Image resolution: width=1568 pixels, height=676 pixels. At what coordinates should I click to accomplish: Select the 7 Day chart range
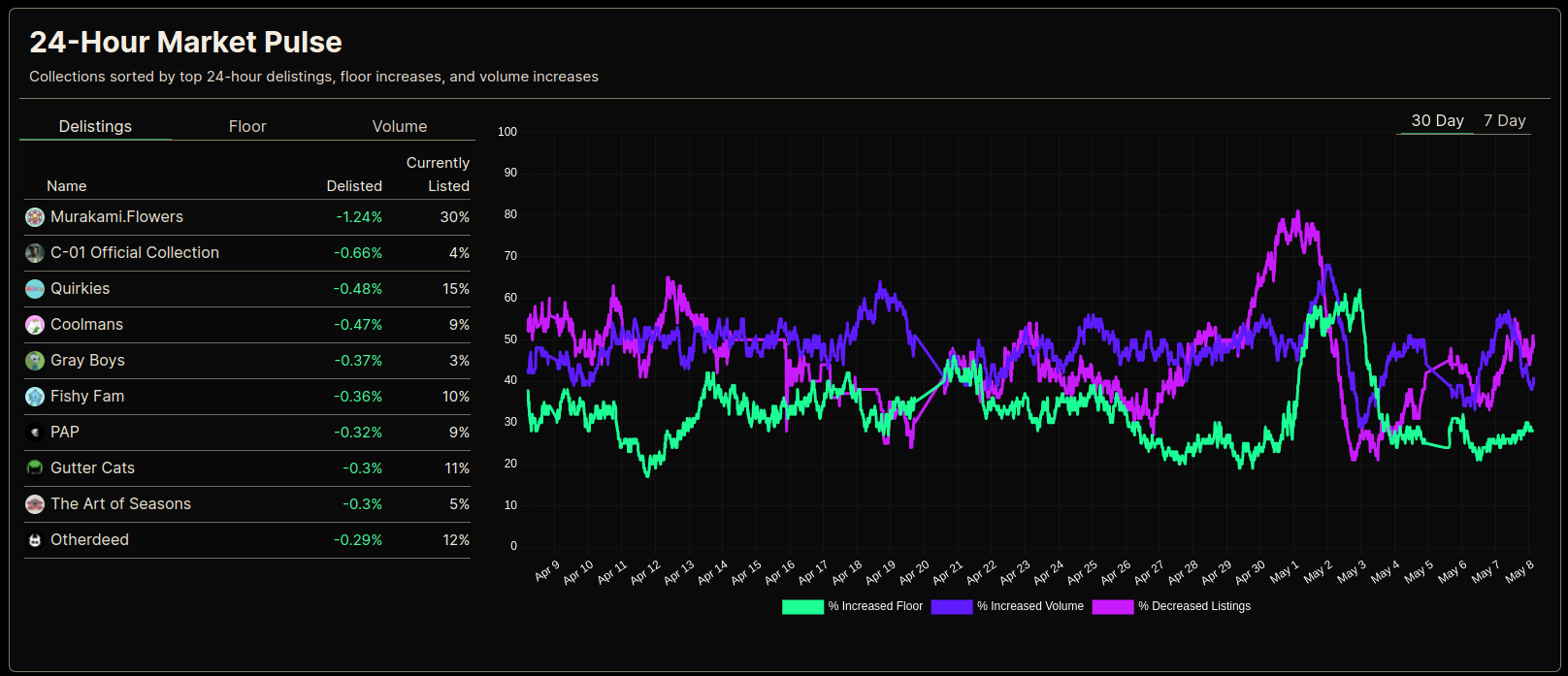pyautogui.click(x=1504, y=120)
